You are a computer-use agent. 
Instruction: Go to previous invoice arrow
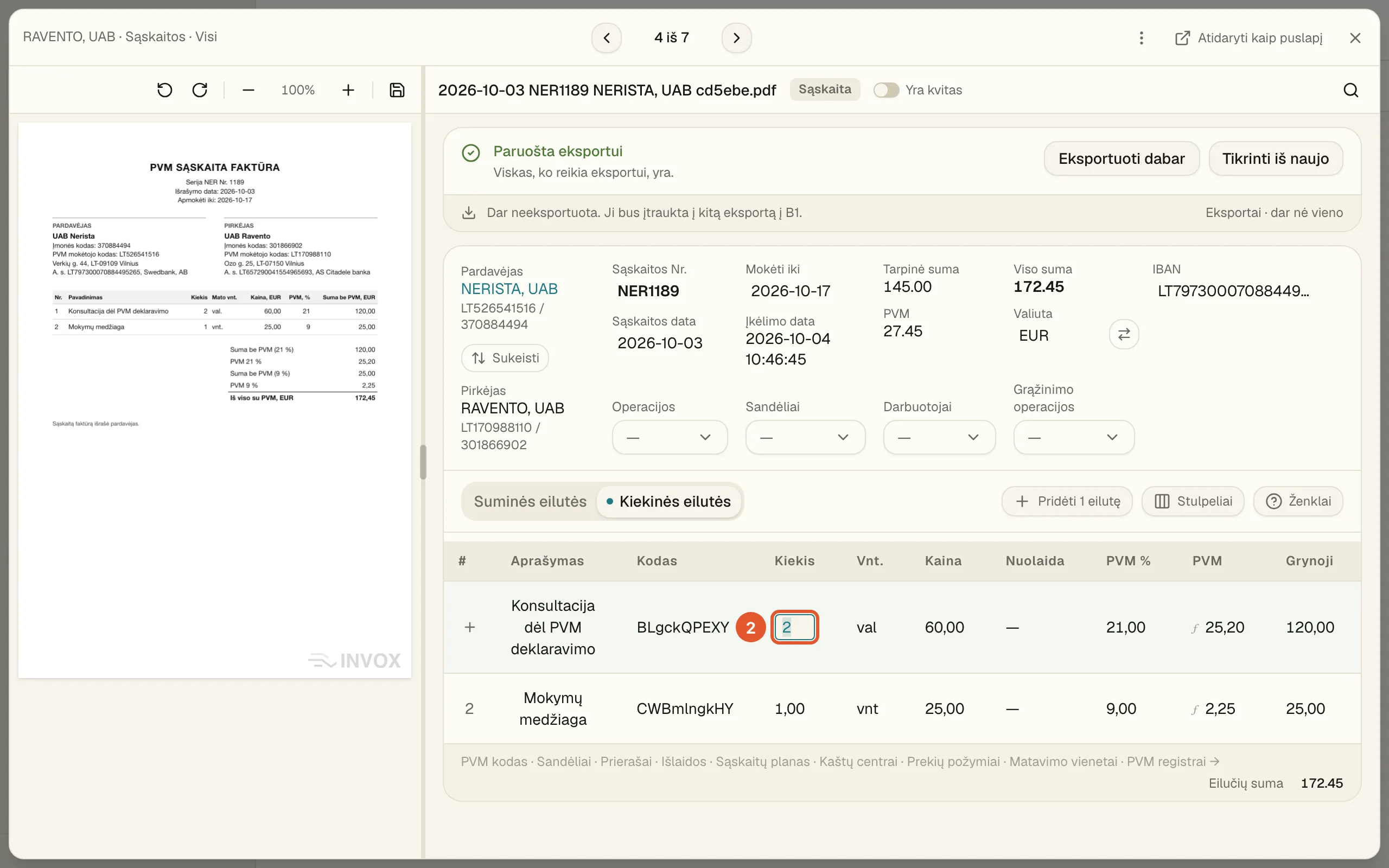[607, 38]
